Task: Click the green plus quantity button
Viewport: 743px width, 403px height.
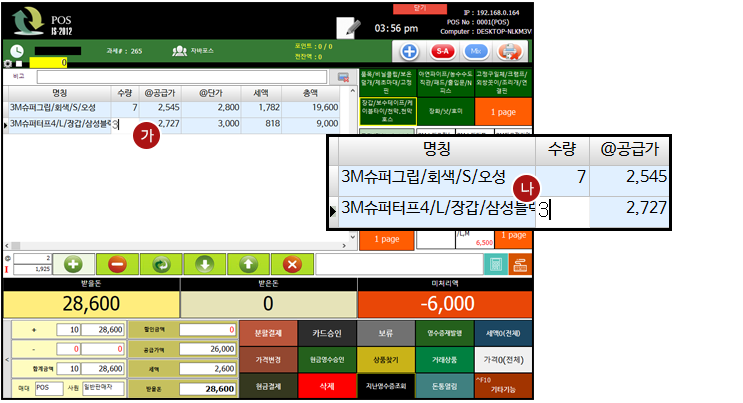Action: coord(73,264)
